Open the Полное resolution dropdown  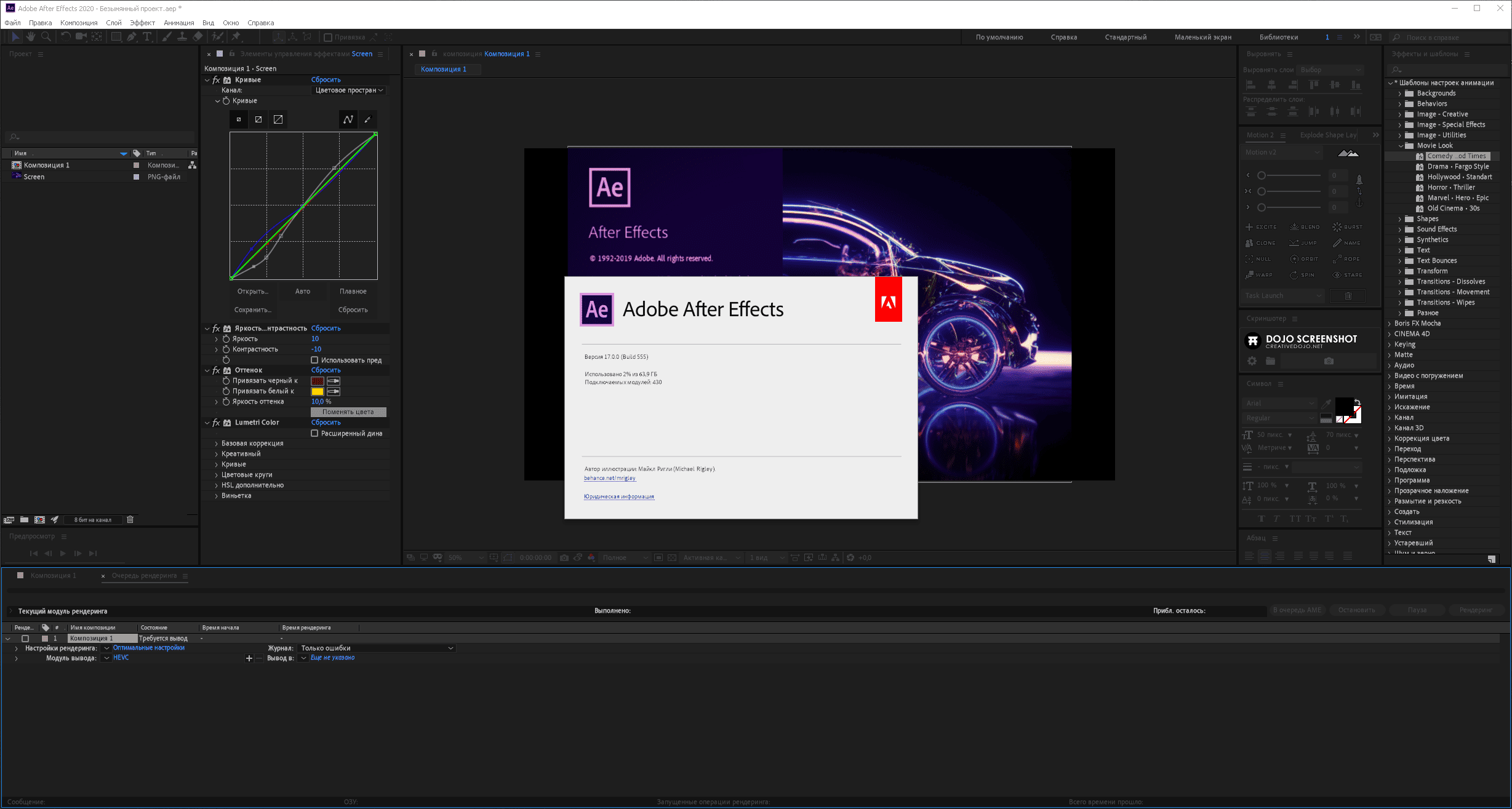point(625,557)
